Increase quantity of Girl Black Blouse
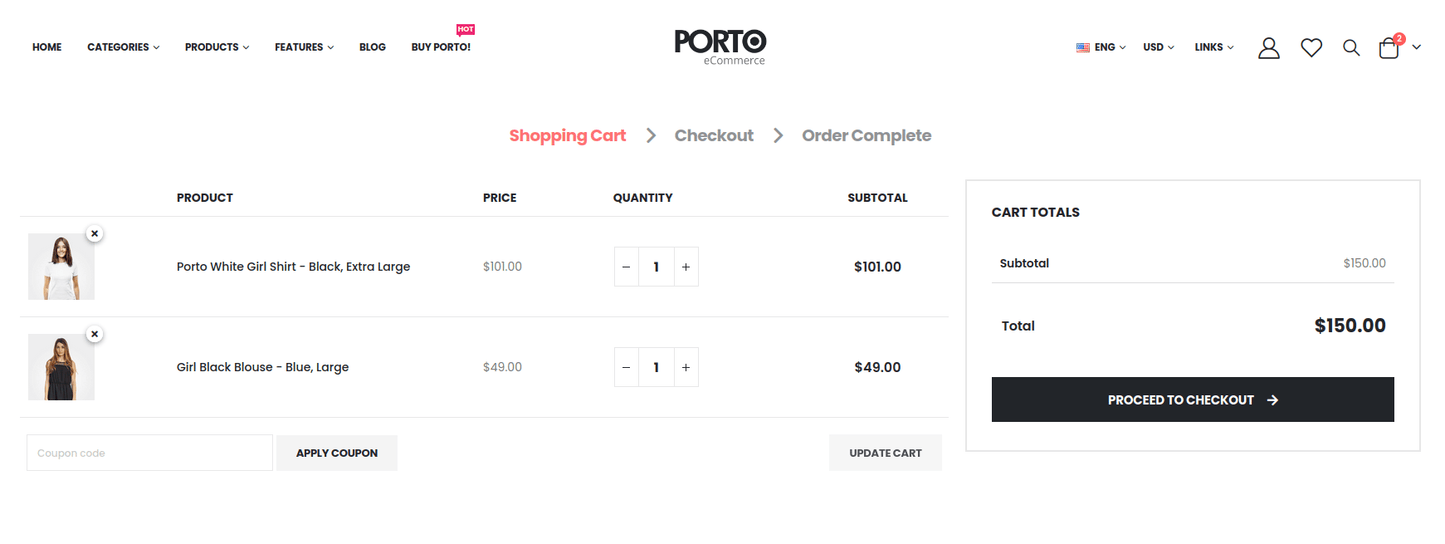The width and height of the screenshot is (1445, 544). [686, 367]
